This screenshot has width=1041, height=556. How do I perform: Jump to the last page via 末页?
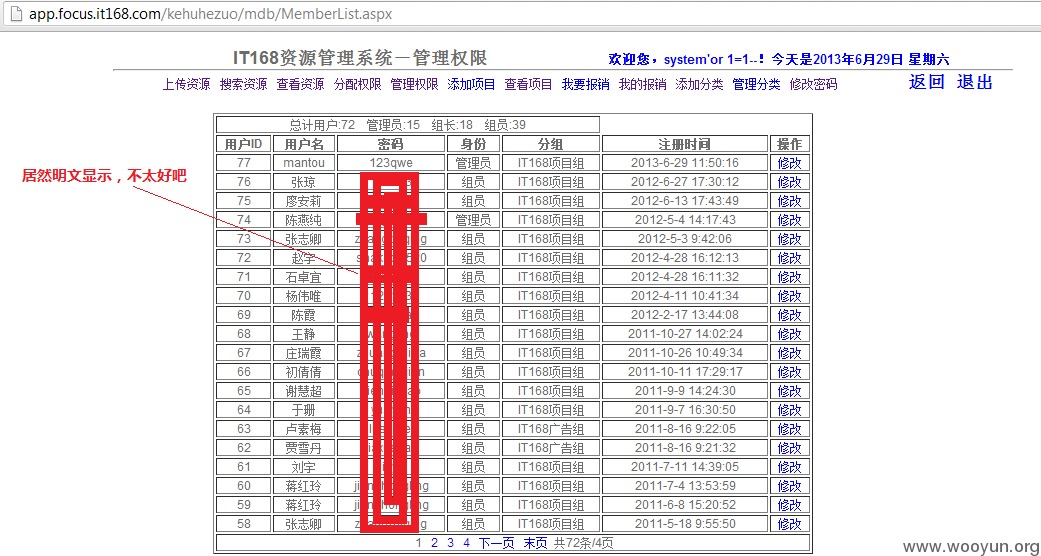point(536,543)
